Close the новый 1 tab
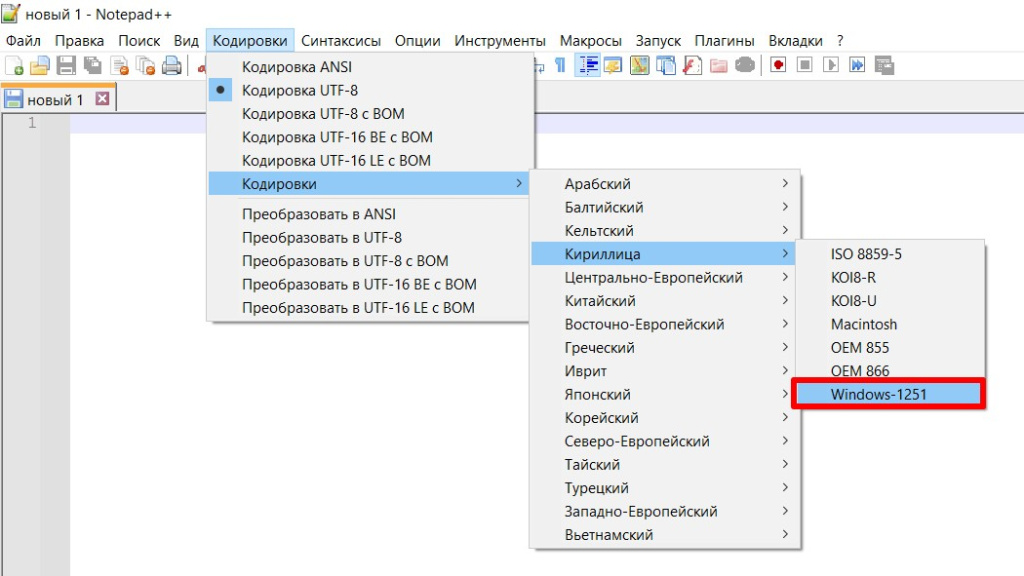The image size is (1024, 576). point(101,99)
